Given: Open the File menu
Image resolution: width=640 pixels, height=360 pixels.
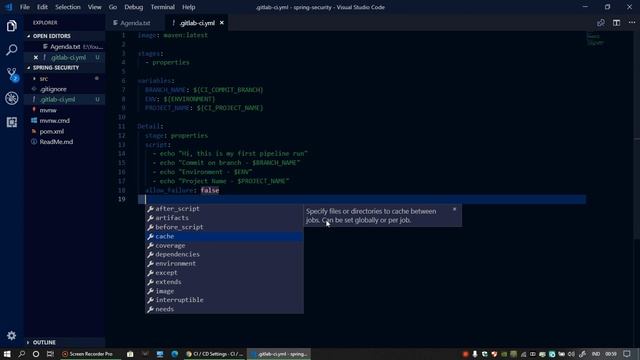Looking at the screenshot, I should (x=25, y=7).
